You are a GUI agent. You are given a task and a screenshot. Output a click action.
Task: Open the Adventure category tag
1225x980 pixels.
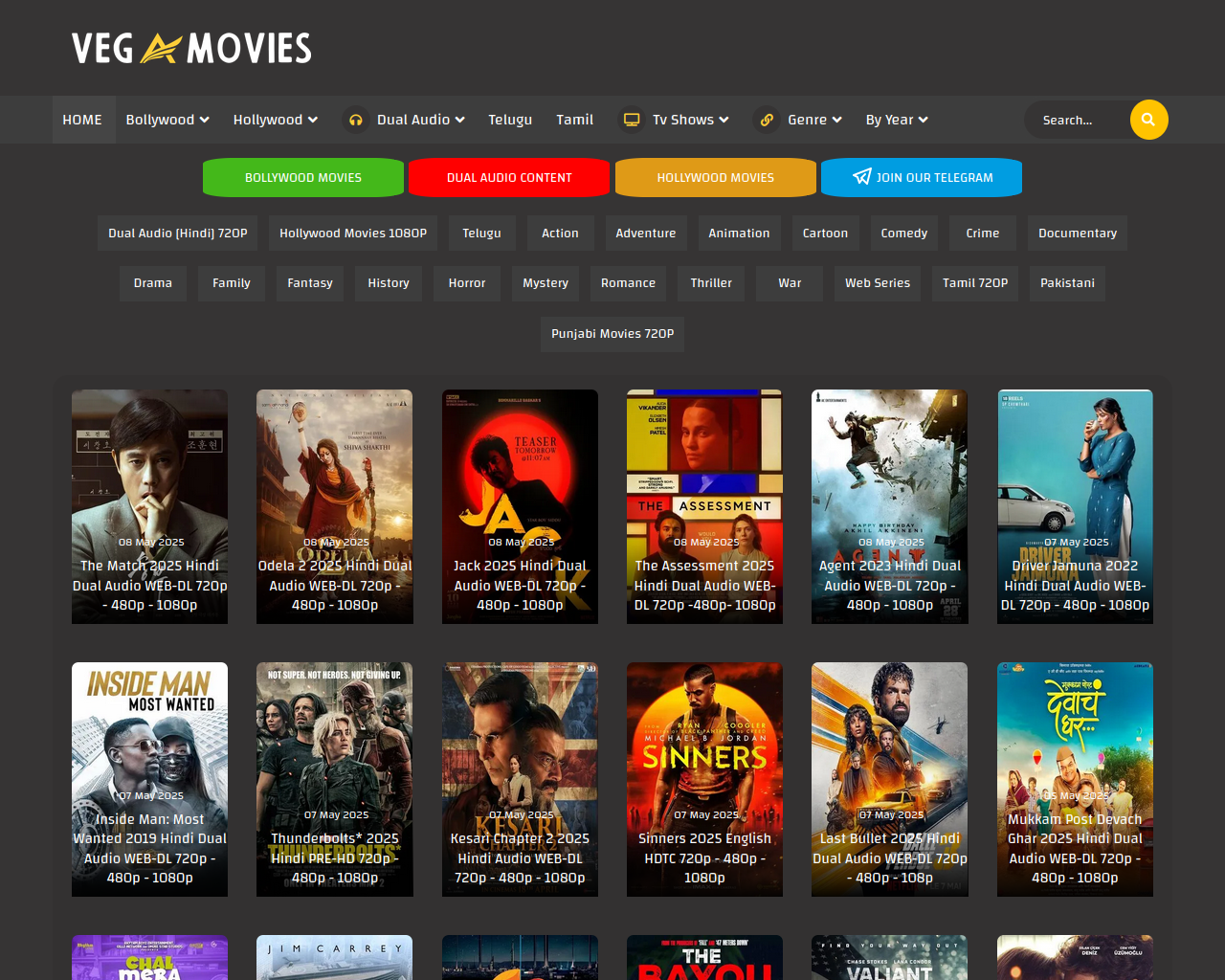646,233
